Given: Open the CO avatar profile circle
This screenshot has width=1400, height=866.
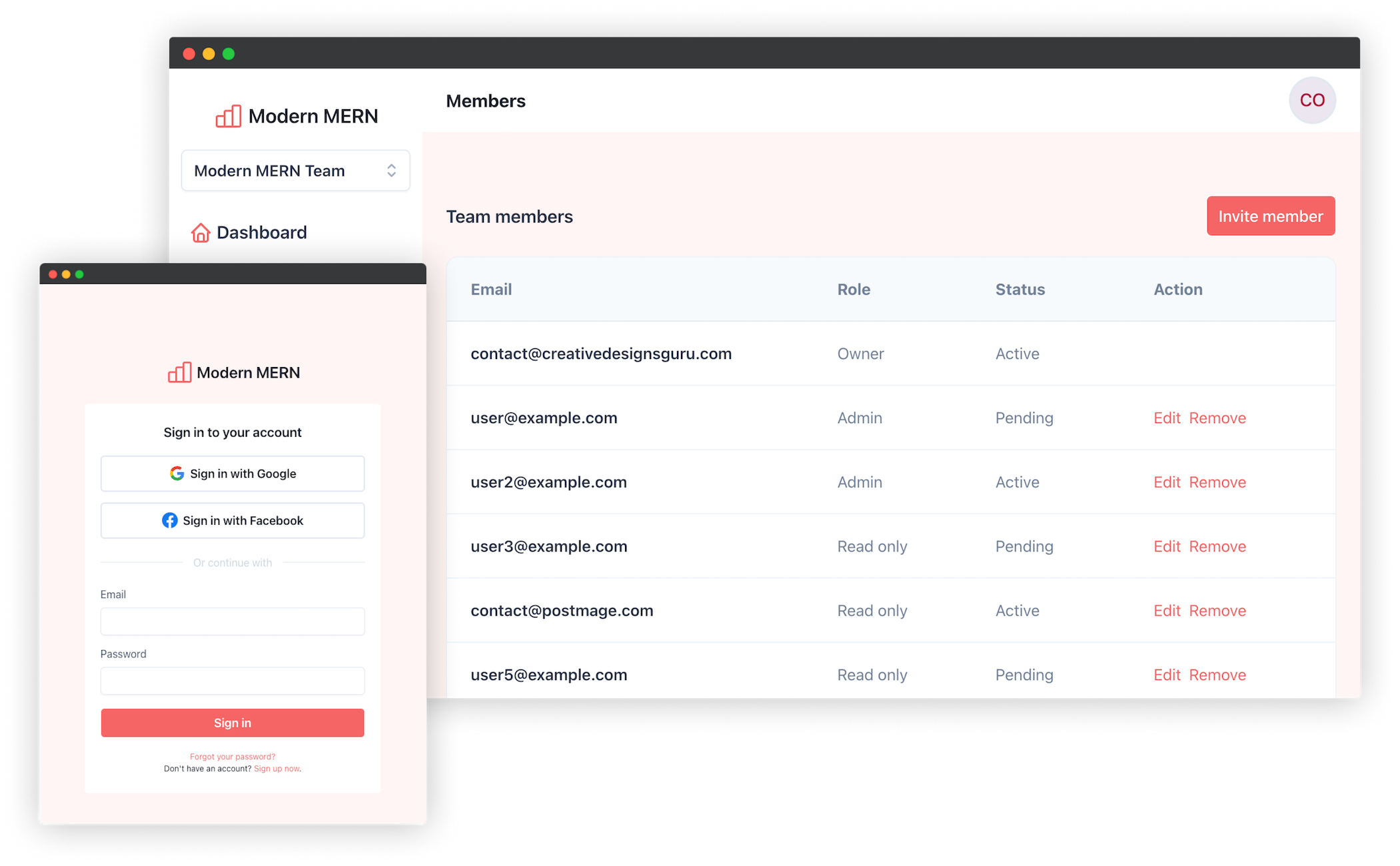Looking at the screenshot, I should (x=1312, y=100).
